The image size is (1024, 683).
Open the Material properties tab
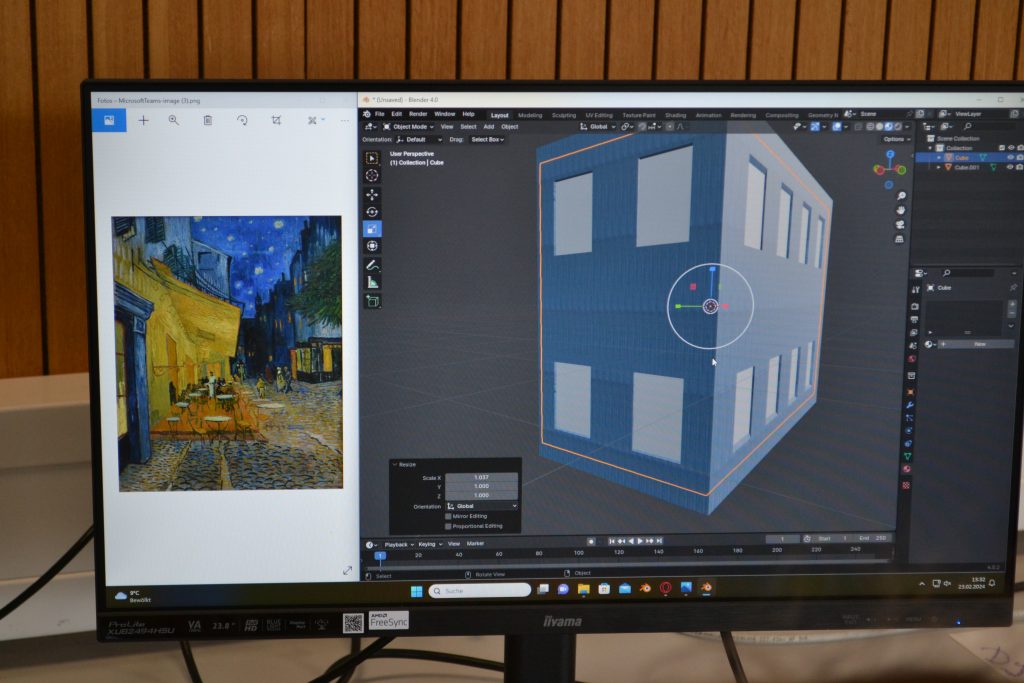pyautogui.click(x=907, y=469)
